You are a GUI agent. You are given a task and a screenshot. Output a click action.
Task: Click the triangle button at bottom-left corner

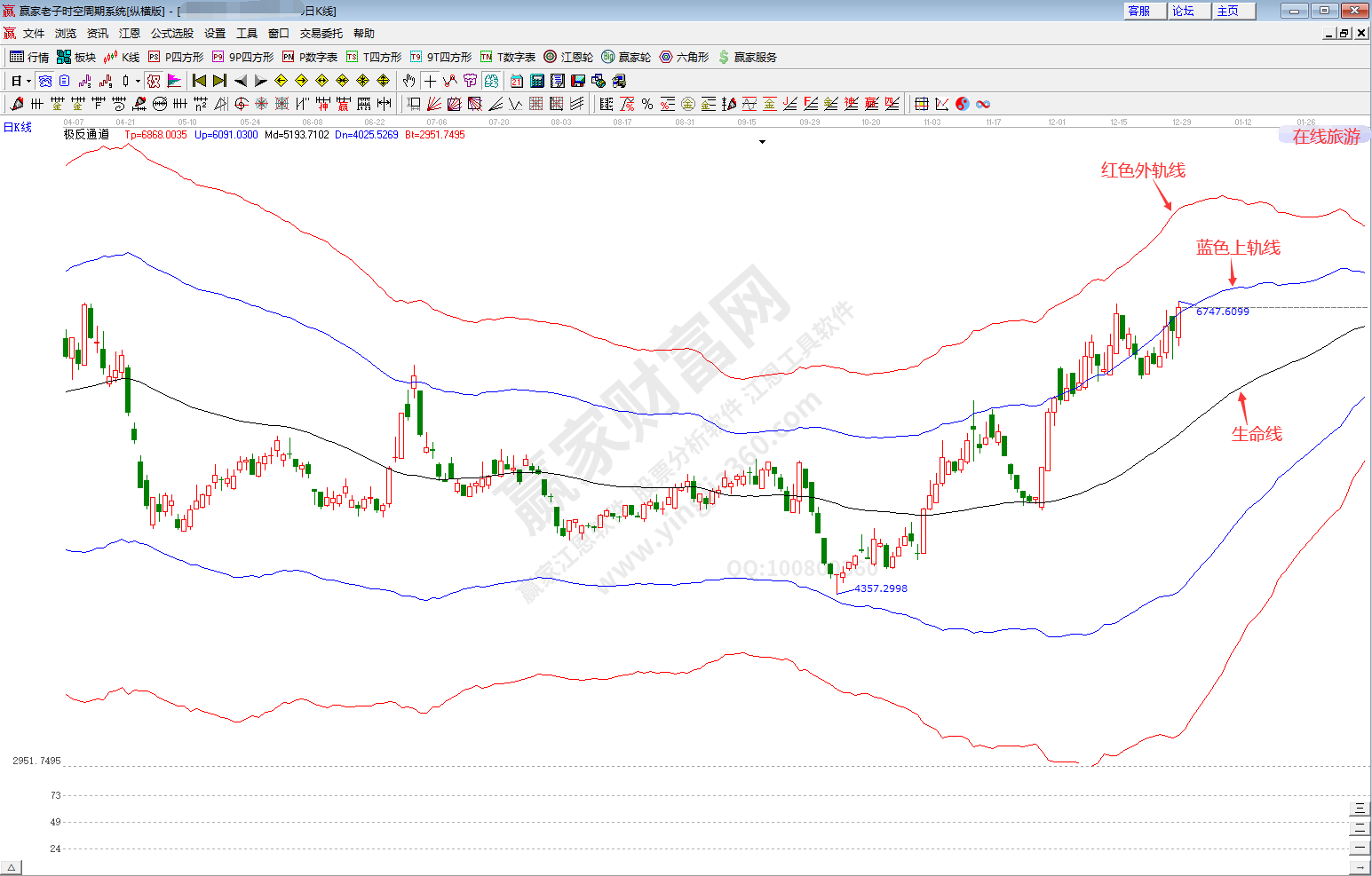coord(12,868)
